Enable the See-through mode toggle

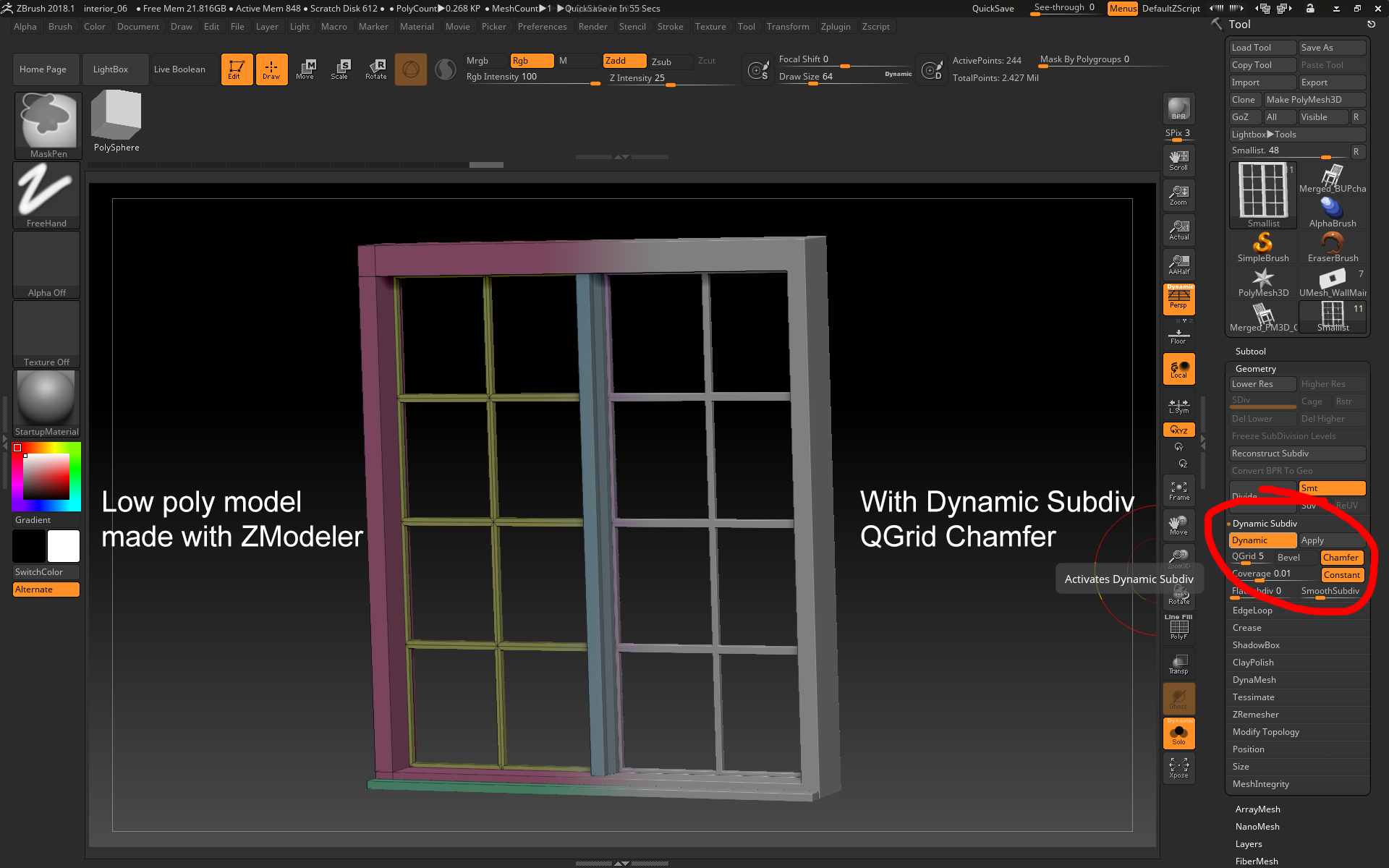1063,9
